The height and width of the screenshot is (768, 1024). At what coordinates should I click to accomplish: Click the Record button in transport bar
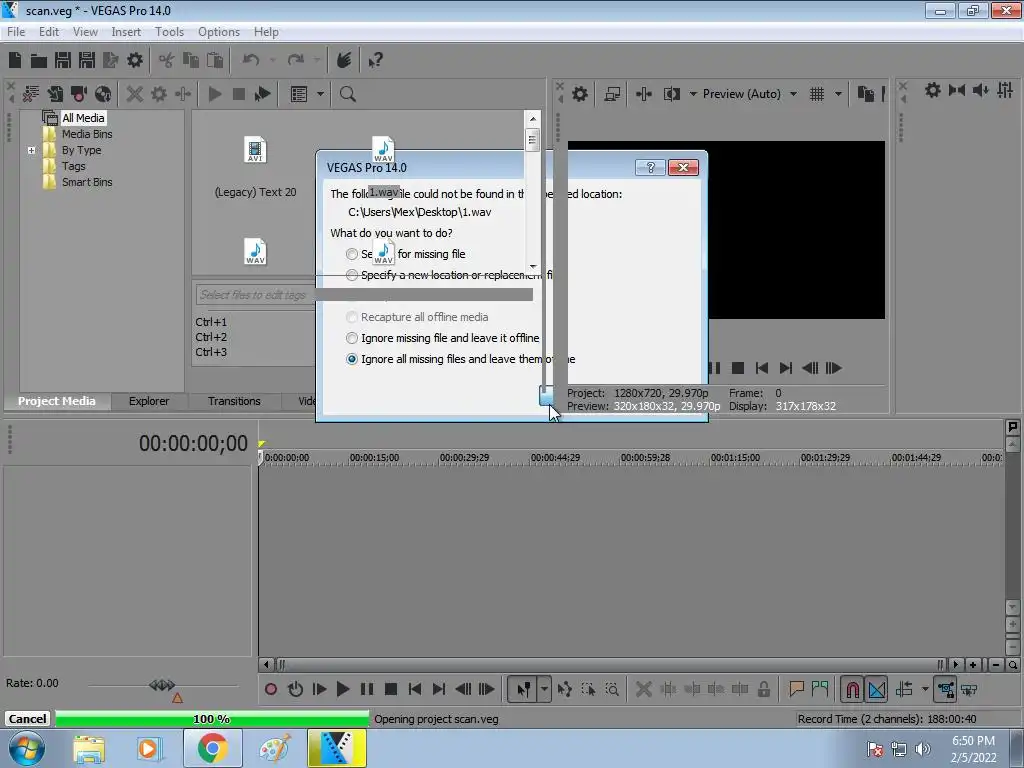[270, 689]
